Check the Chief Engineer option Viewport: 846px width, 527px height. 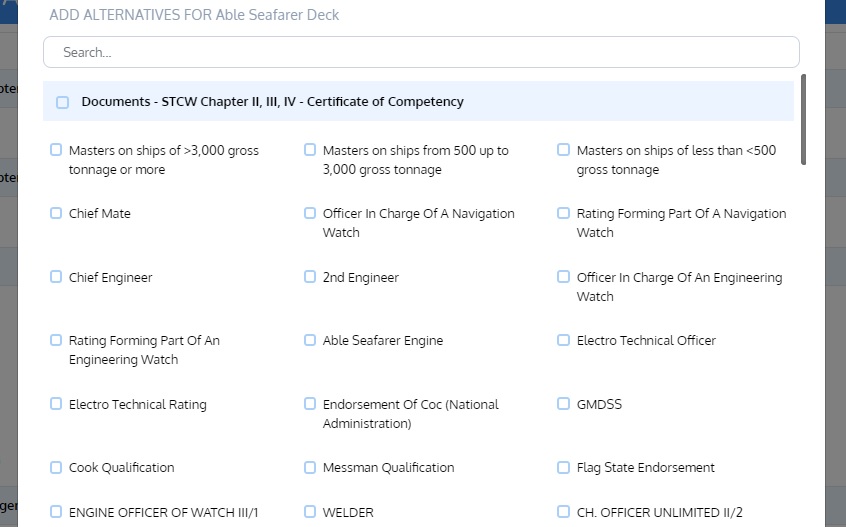click(56, 277)
